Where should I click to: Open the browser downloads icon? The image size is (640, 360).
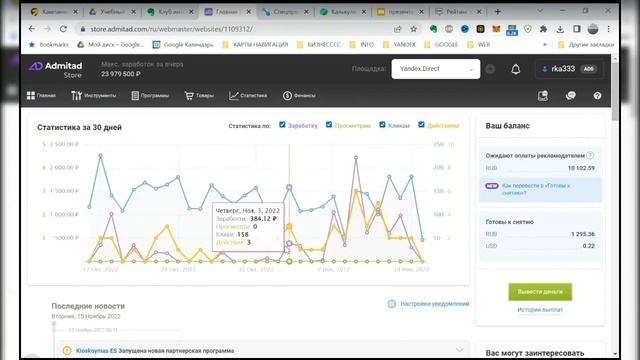(x=560, y=29)
